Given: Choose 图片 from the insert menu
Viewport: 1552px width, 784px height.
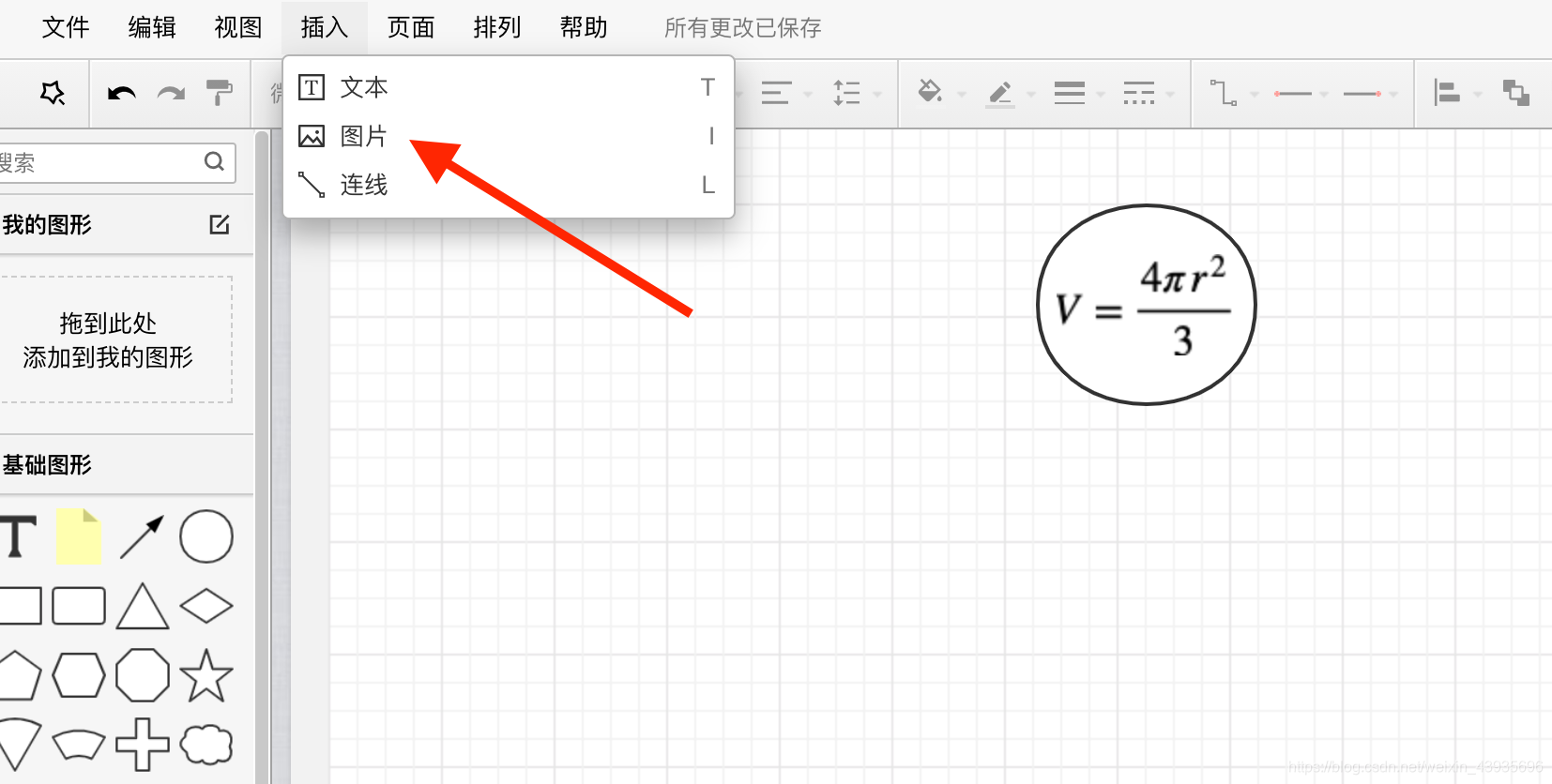Looking at the screenshot, I should [x=509, y=136].
